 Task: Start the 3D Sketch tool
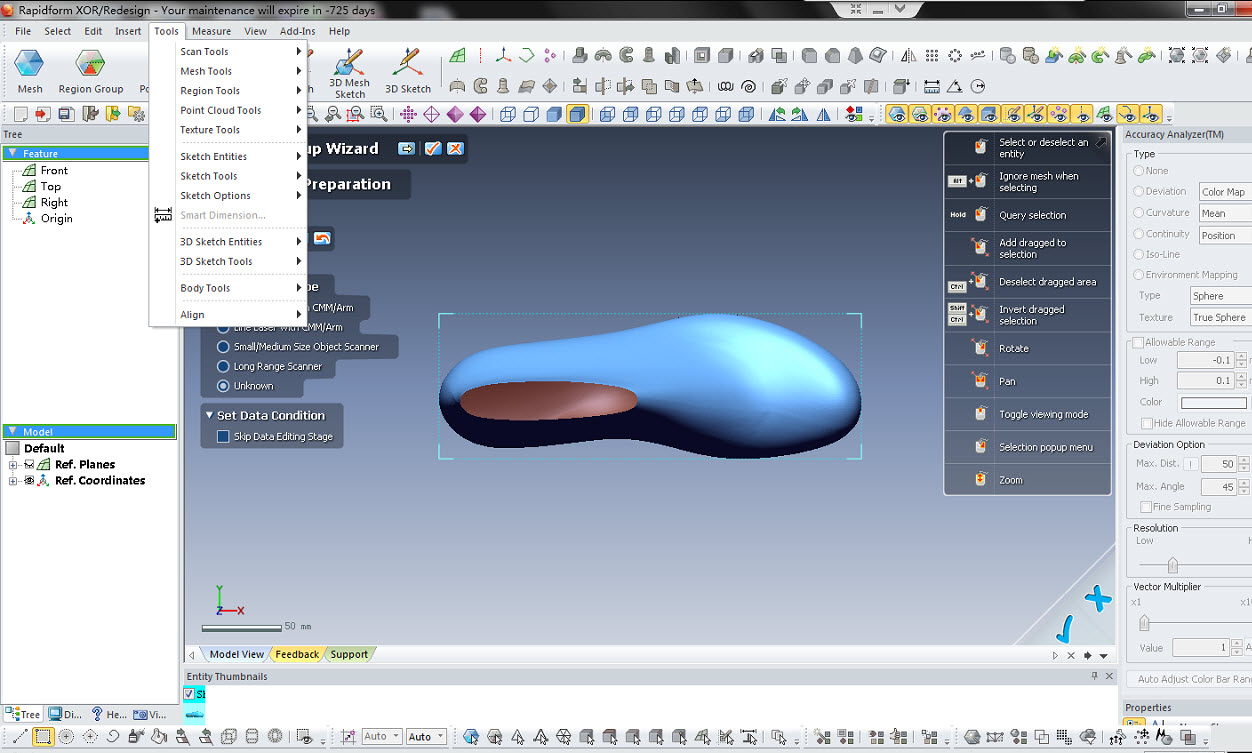tap(408, 72)
